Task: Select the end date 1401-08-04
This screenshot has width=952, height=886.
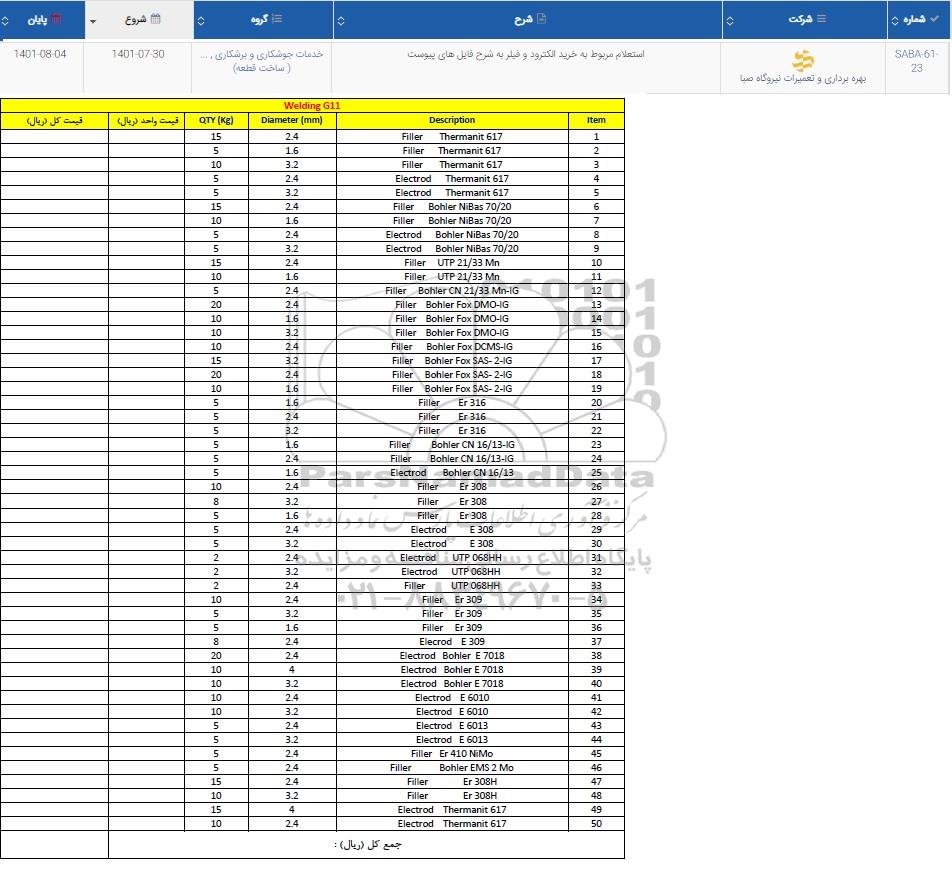Action: click(x=40, y=54)
